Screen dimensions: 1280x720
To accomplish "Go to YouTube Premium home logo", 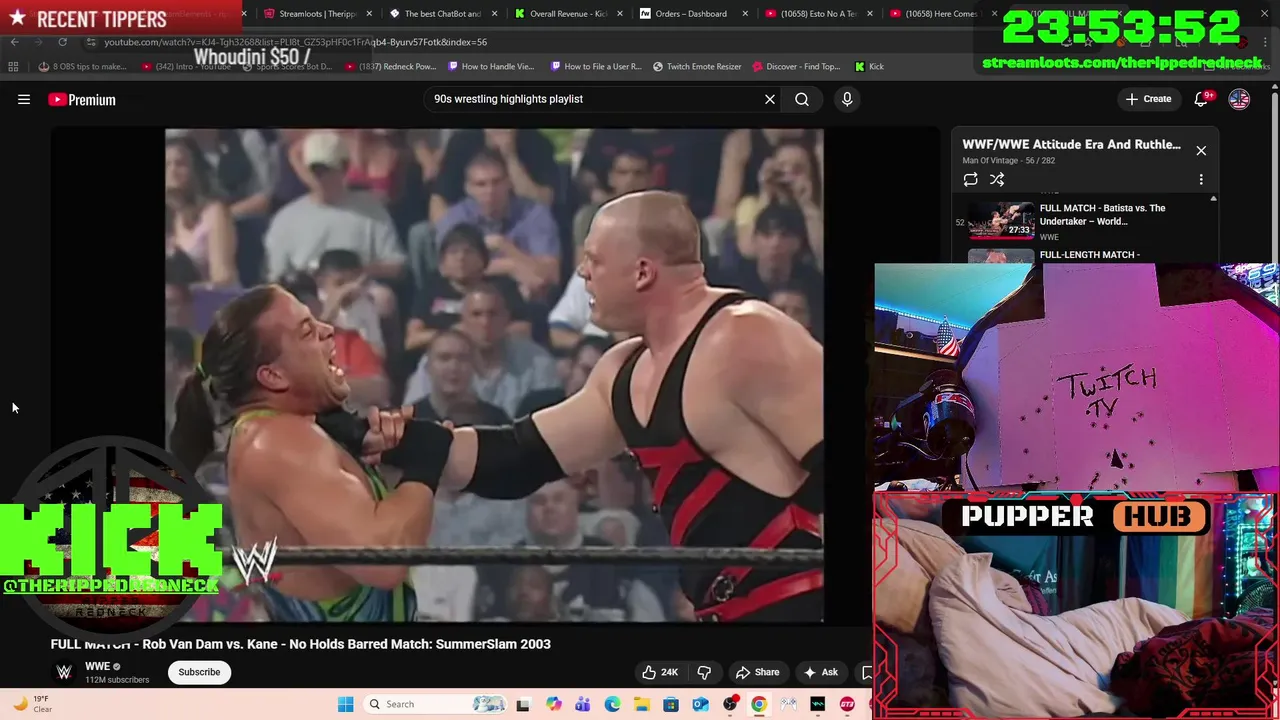I will click(82, 99).
